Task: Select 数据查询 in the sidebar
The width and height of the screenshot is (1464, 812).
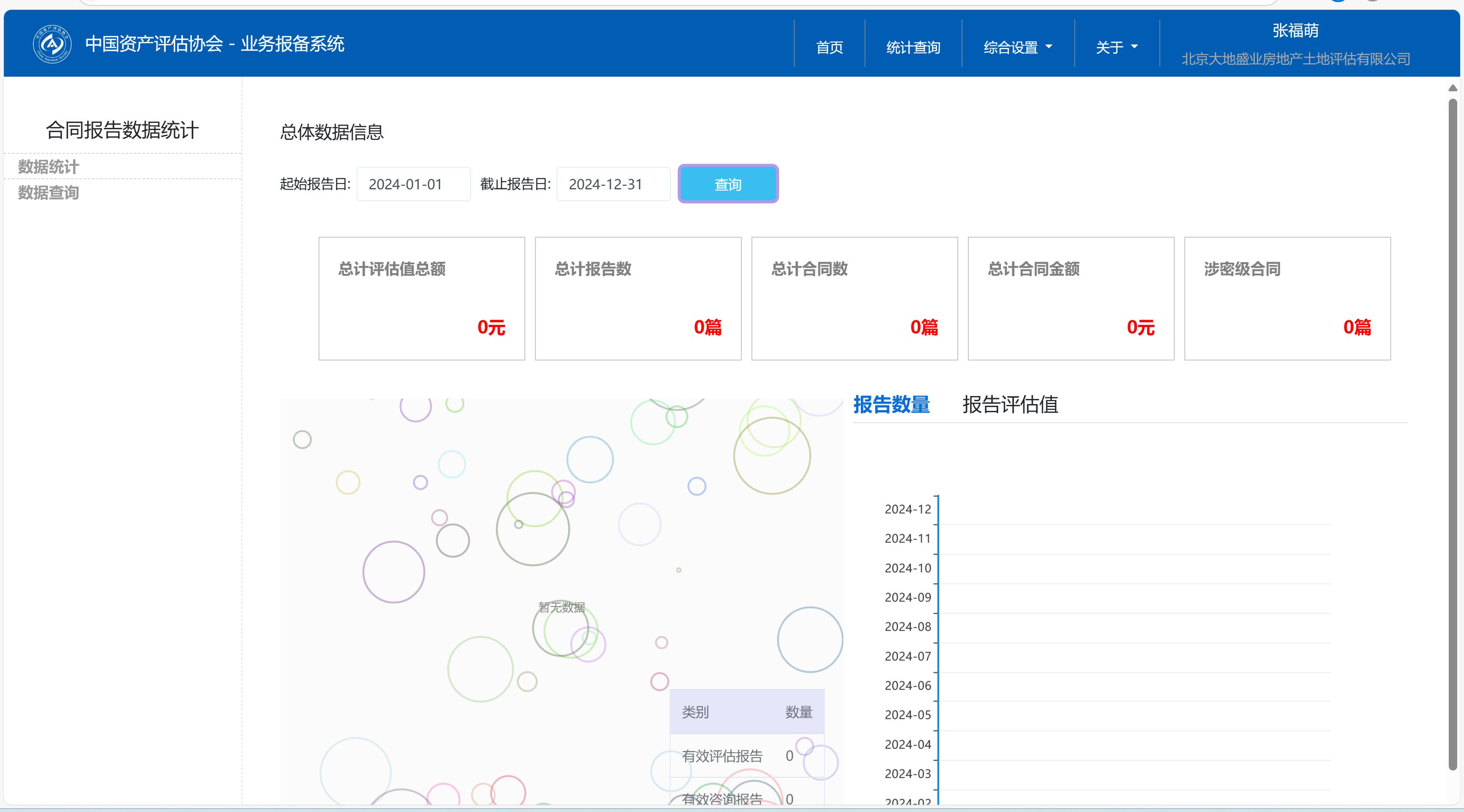Action: coord(48,193)
